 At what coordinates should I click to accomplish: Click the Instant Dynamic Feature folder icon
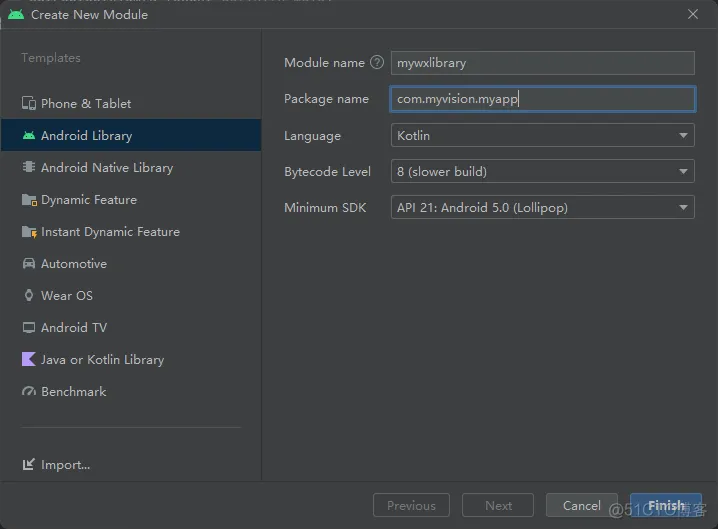pyautogui.click(x=29, y=232)
